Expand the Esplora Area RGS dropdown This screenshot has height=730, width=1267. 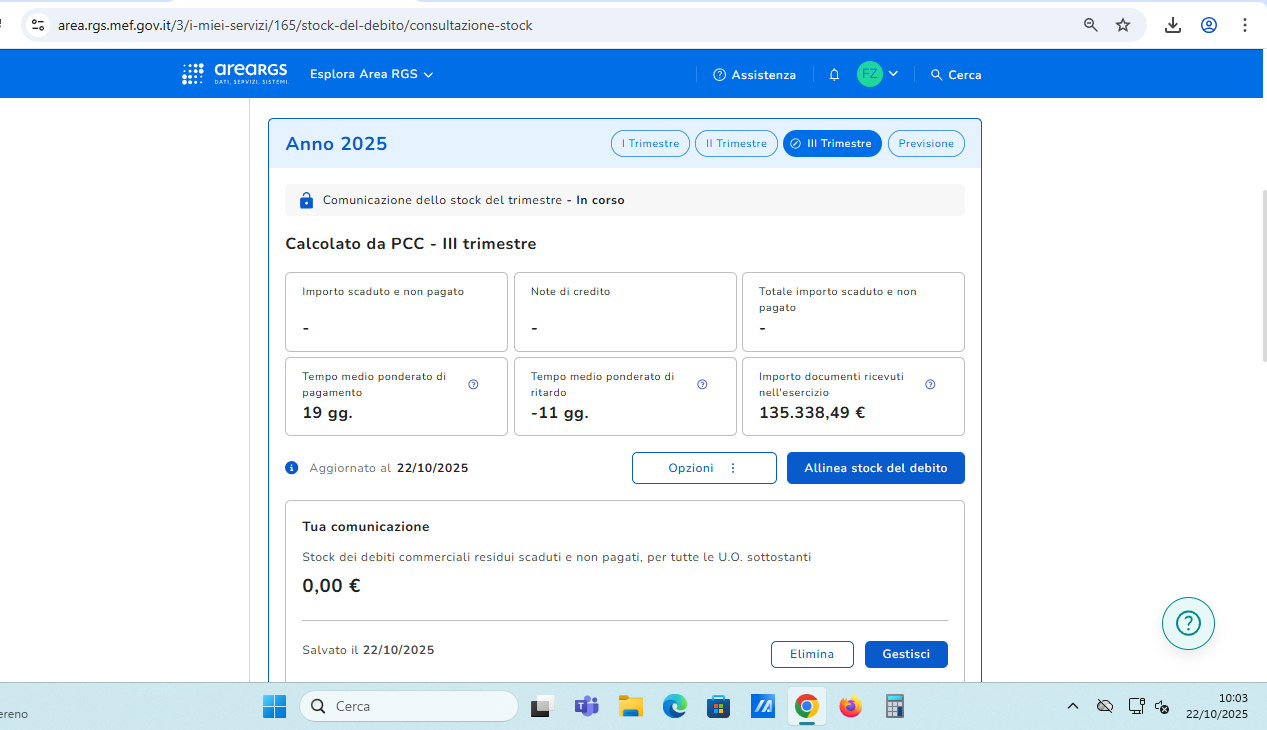coord(371,75)
